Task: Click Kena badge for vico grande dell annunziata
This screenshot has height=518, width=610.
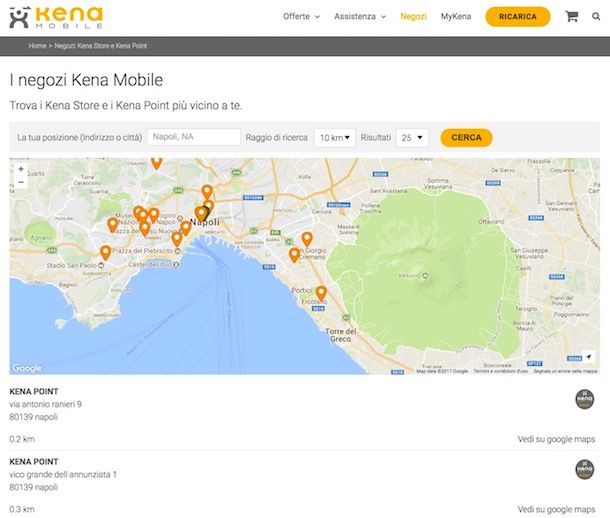Action: point(584,469)
